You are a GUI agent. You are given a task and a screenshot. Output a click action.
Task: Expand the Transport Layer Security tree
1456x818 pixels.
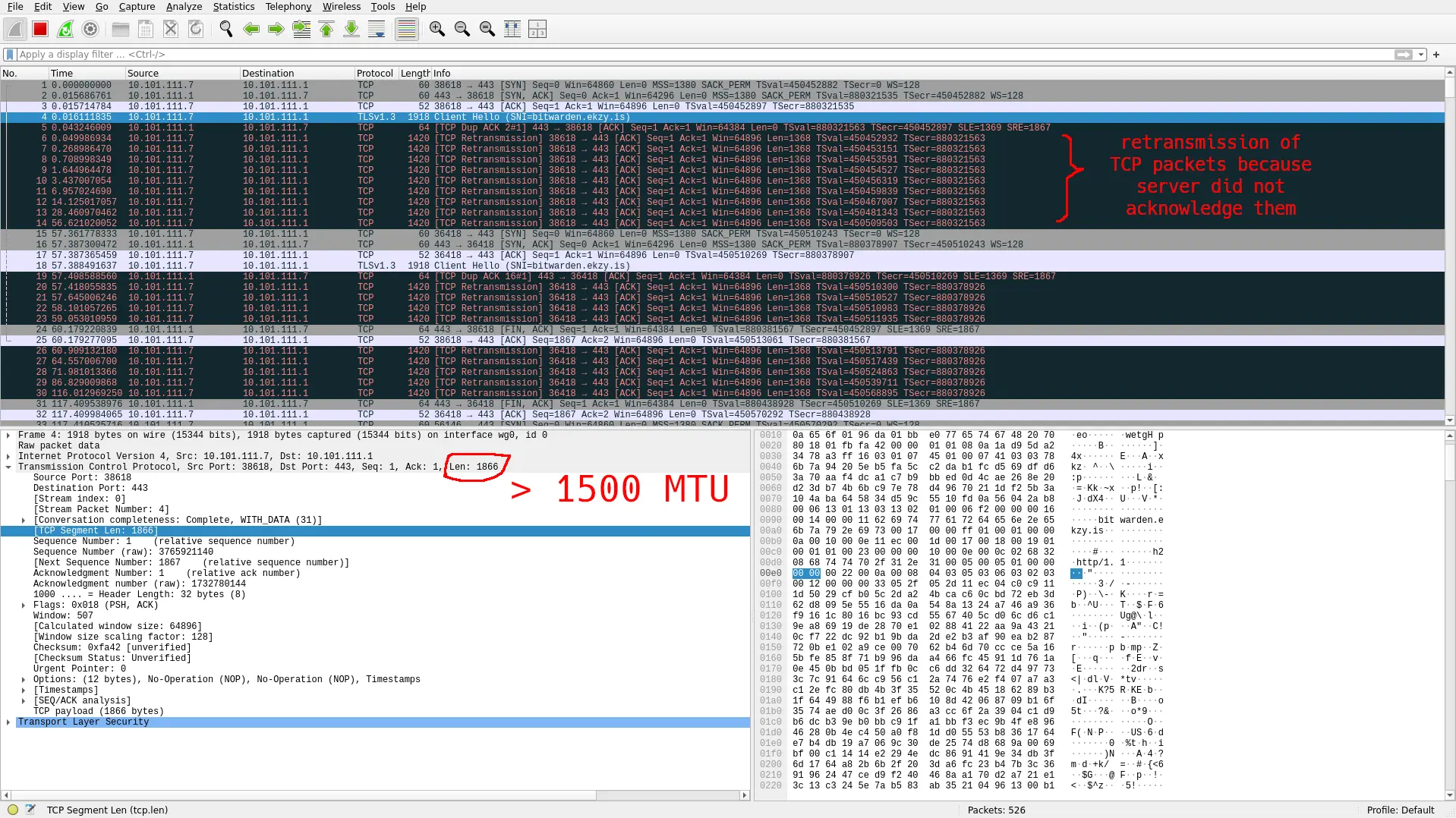click(8, 722)
